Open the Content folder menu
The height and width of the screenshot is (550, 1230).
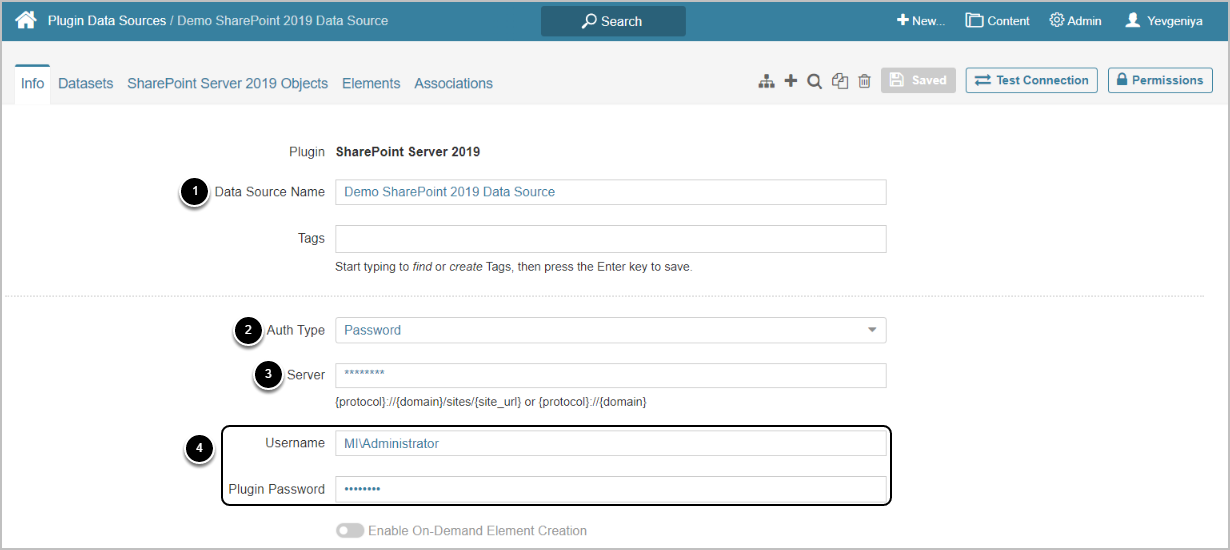coord(997,21)
